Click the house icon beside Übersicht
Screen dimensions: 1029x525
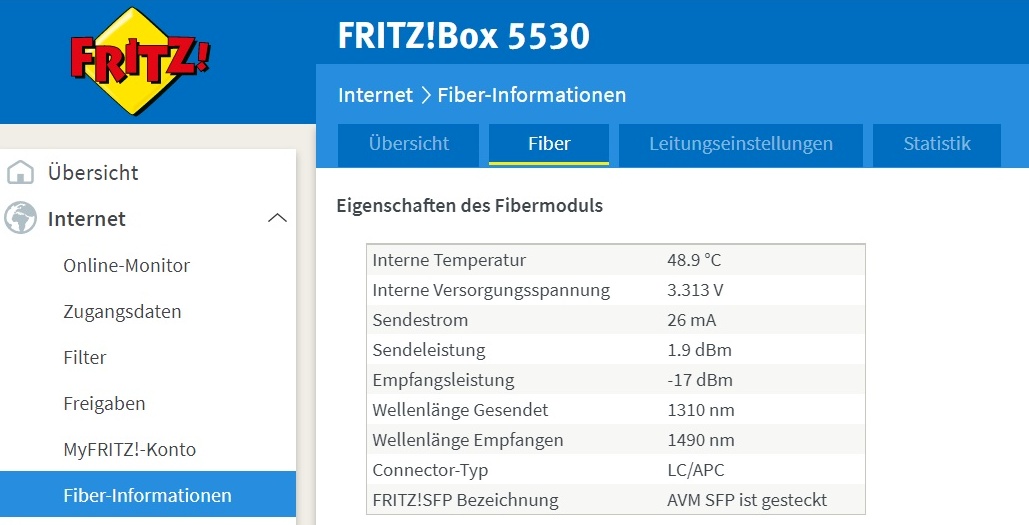(20, 173)
